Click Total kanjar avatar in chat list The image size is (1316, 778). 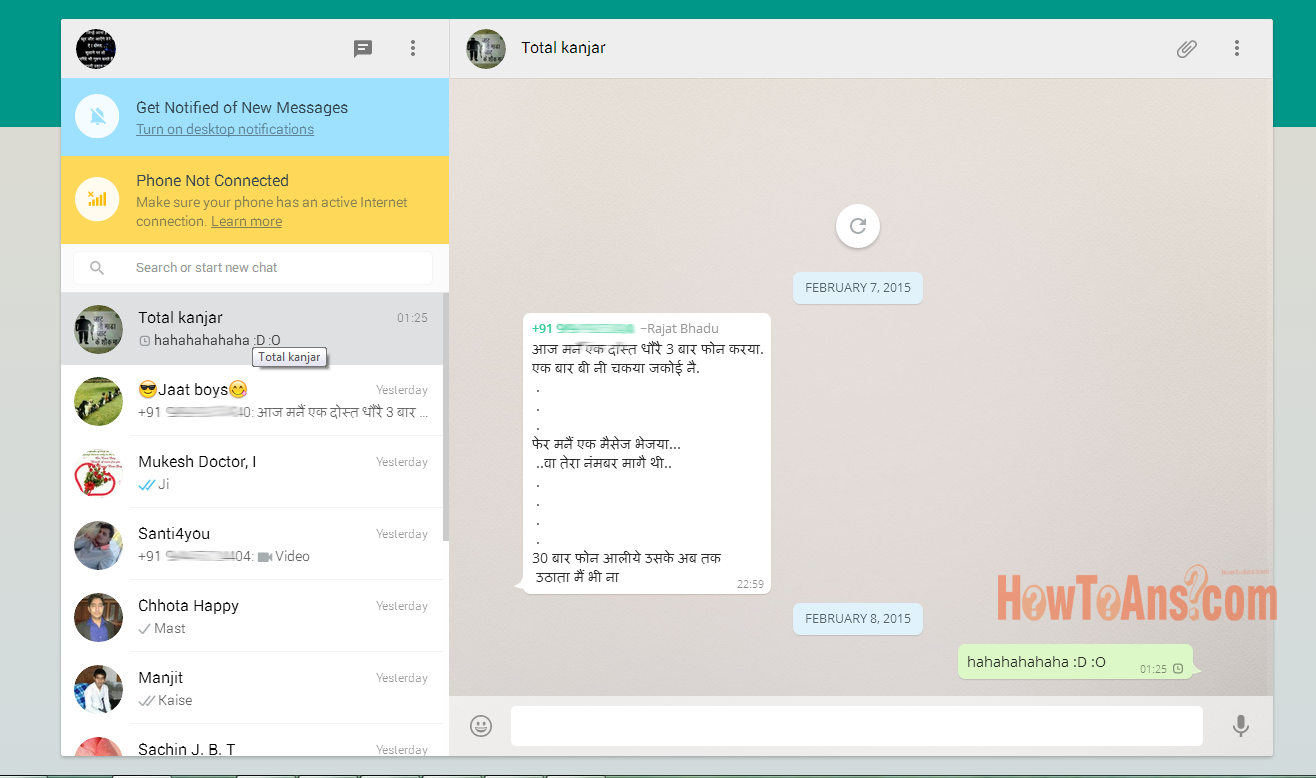98,329
